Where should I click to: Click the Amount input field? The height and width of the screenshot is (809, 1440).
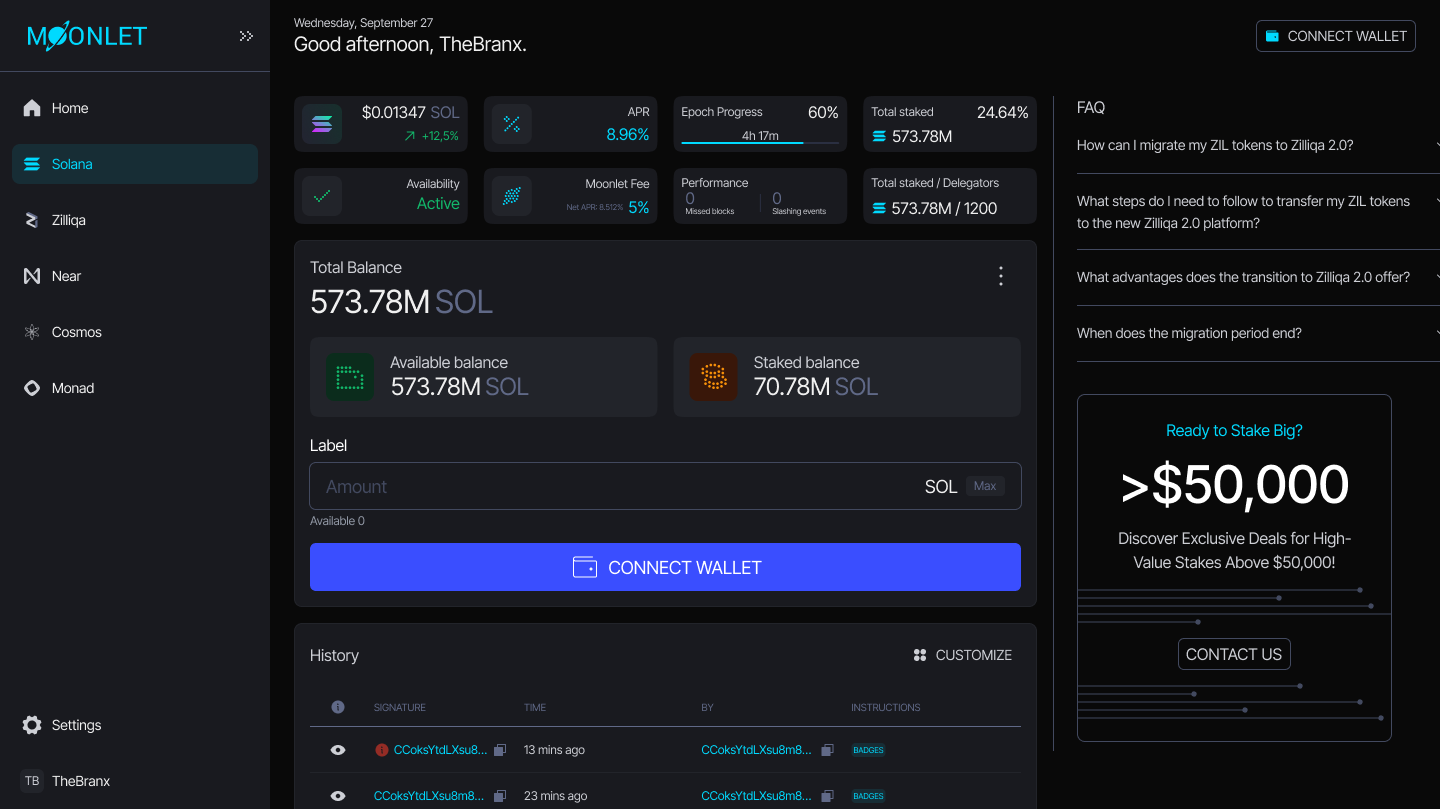pos(665,486)
